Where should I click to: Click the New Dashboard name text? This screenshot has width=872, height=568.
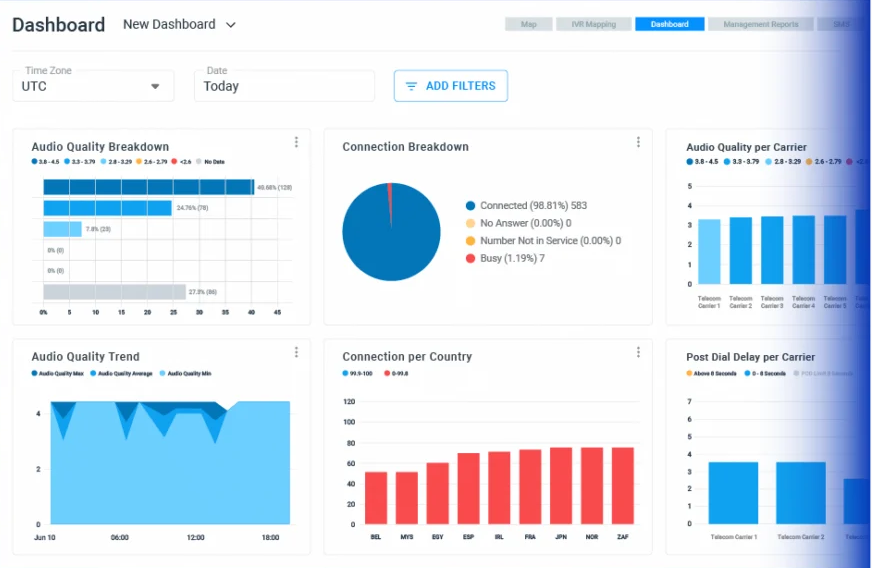[x=169, y=24]
